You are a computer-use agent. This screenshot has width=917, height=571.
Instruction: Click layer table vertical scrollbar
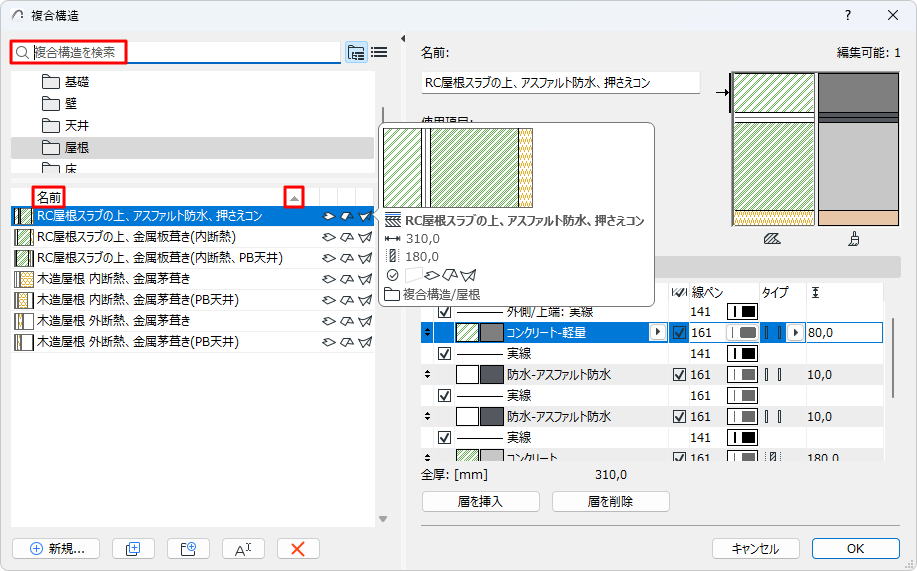(893, 358)
